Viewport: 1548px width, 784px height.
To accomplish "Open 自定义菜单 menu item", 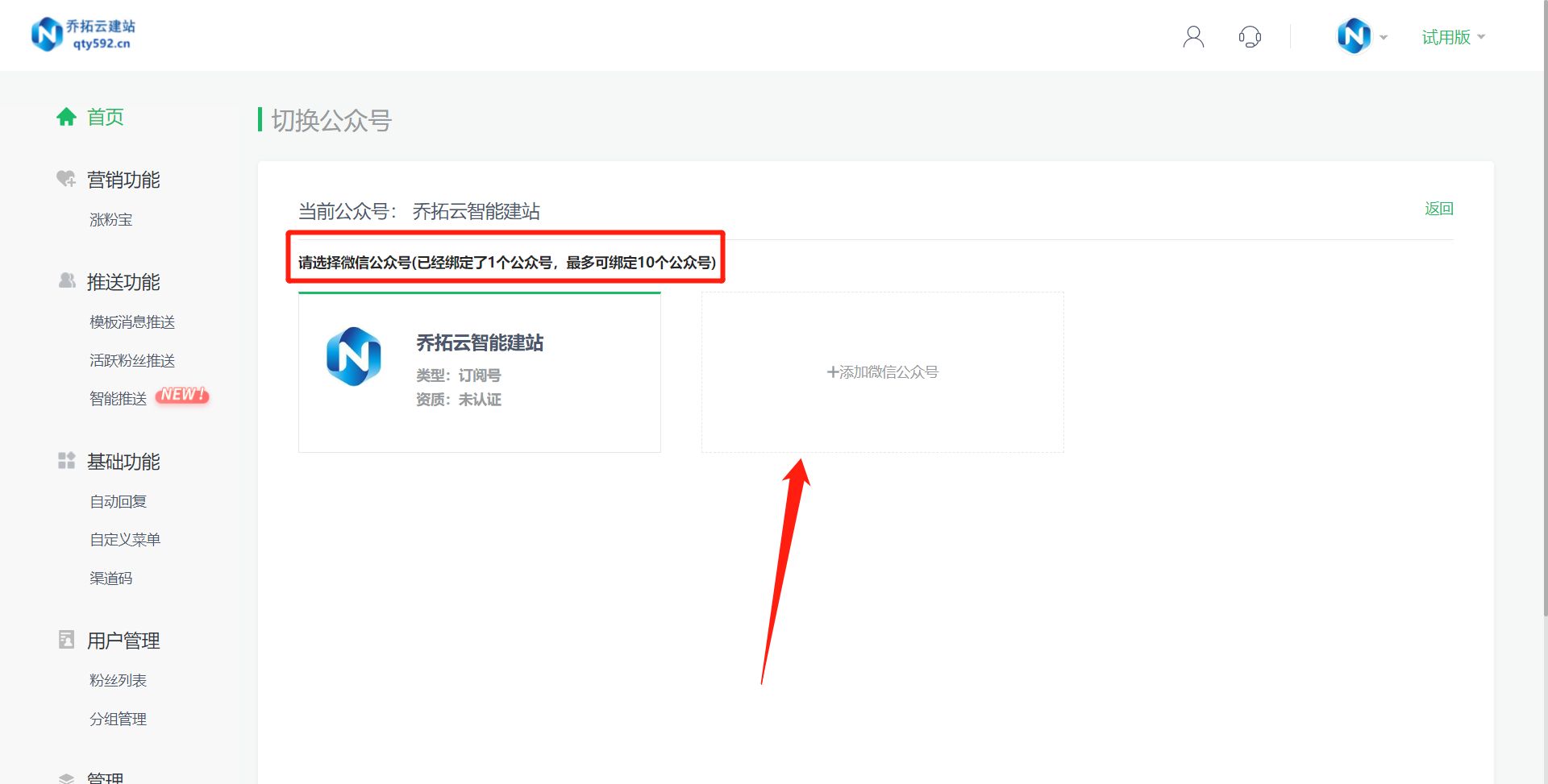I will tap(125, 539).
